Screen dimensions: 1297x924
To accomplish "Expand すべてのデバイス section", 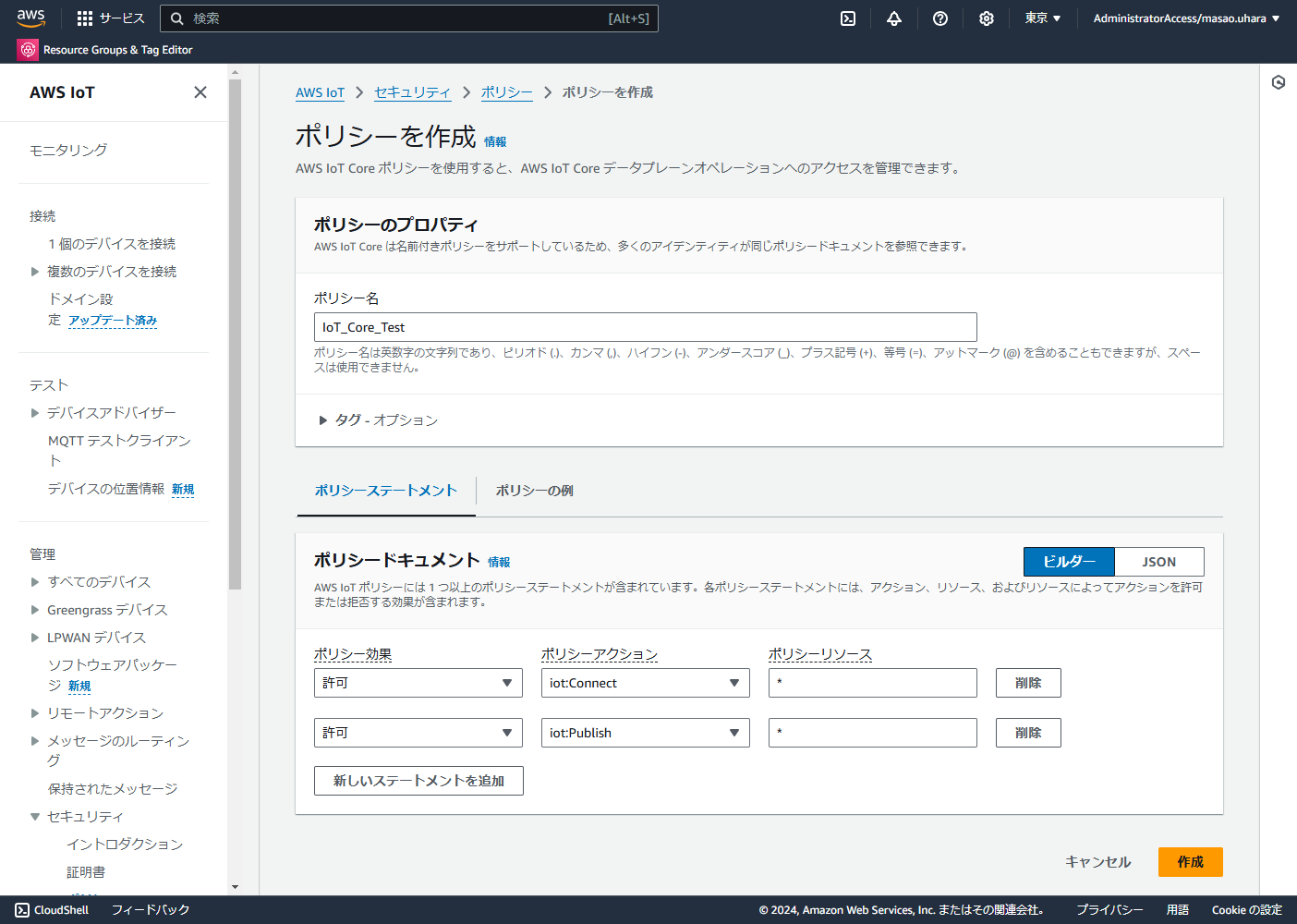I will [35, 582].
